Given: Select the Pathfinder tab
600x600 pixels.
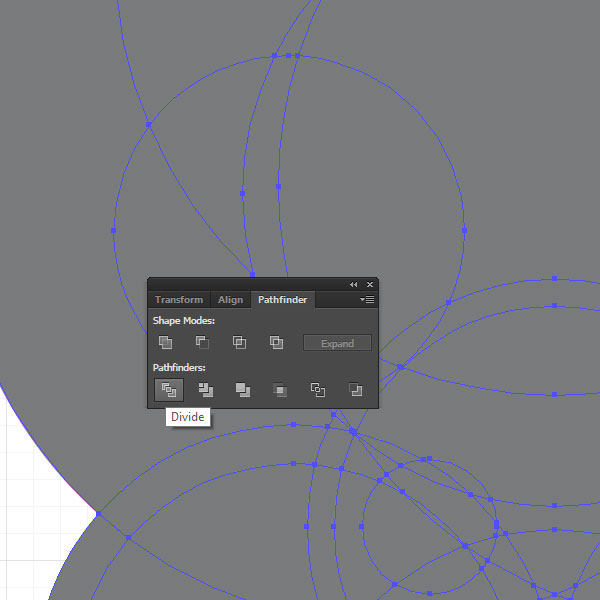Looking at the screenshot, I should (282, 300).
